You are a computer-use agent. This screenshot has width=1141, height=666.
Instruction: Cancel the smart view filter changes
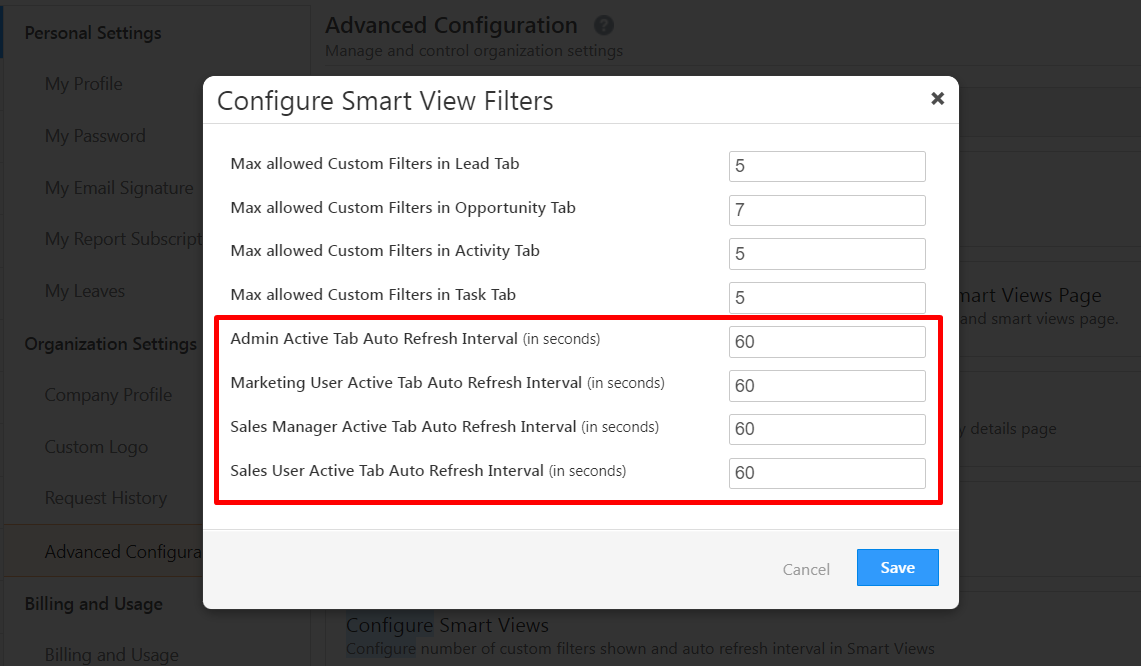coord(806,569)
